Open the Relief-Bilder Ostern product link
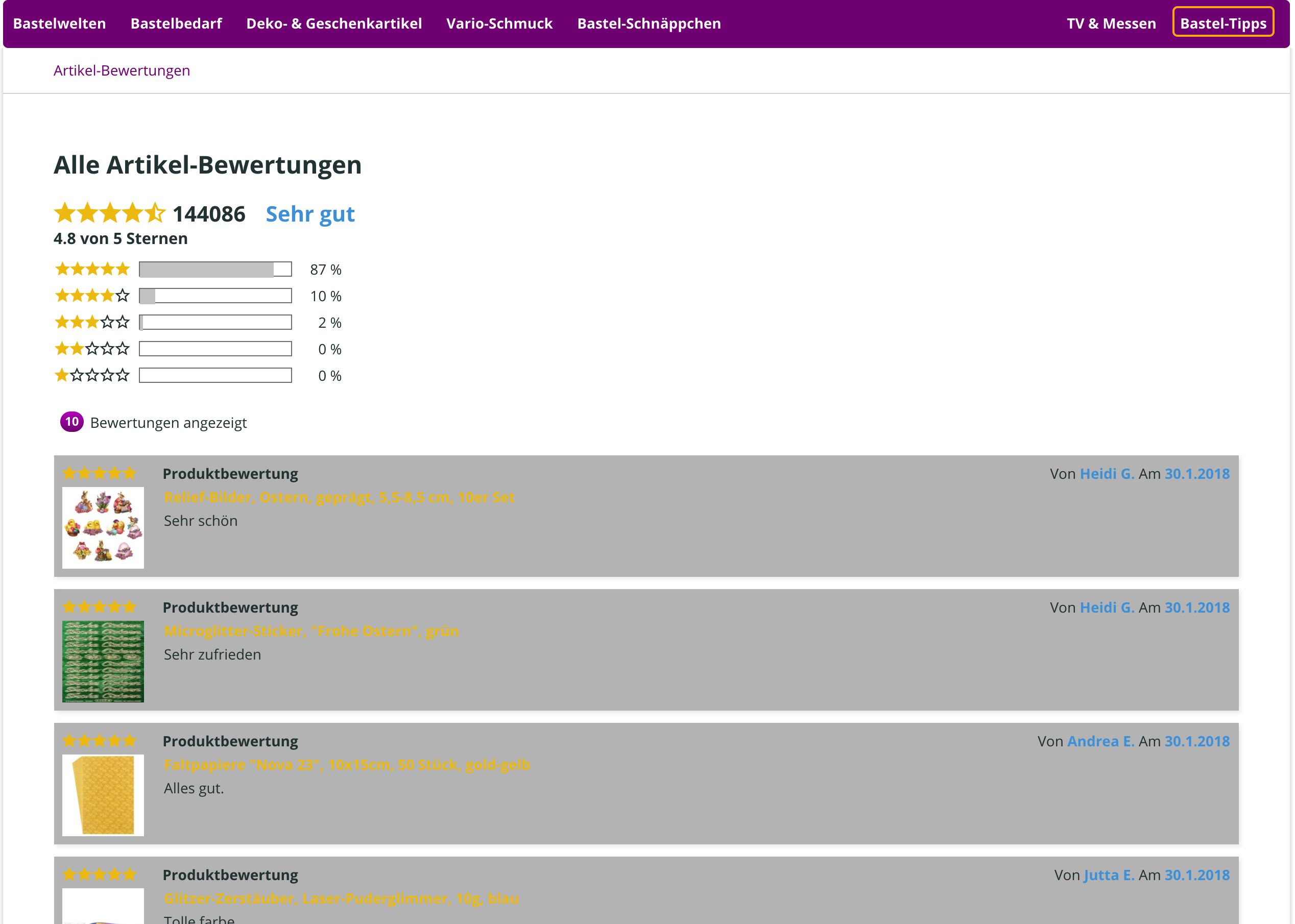This screenshot has width=1295, height=924. (x=339, y=497)
